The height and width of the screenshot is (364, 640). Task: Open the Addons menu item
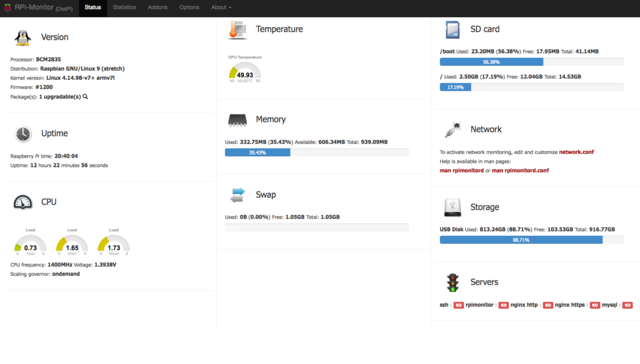pyautogui.click(x=158, y=7)
